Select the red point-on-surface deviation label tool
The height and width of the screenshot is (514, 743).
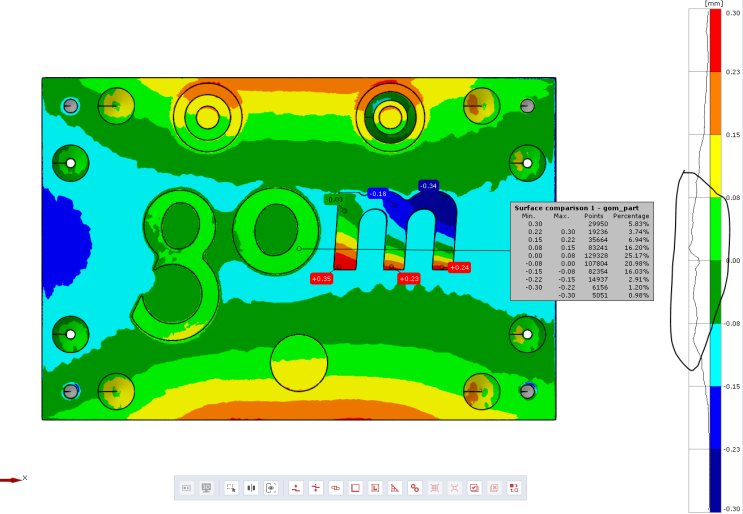click(296, 487)
